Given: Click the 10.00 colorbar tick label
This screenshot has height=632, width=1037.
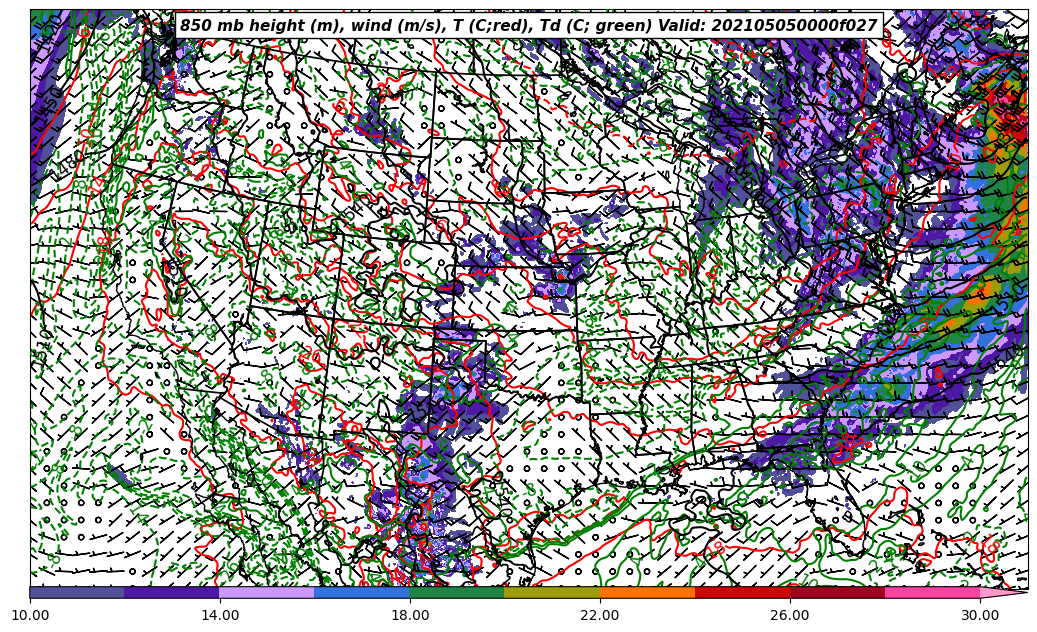Looking at the screenshot, I should 30,615.
